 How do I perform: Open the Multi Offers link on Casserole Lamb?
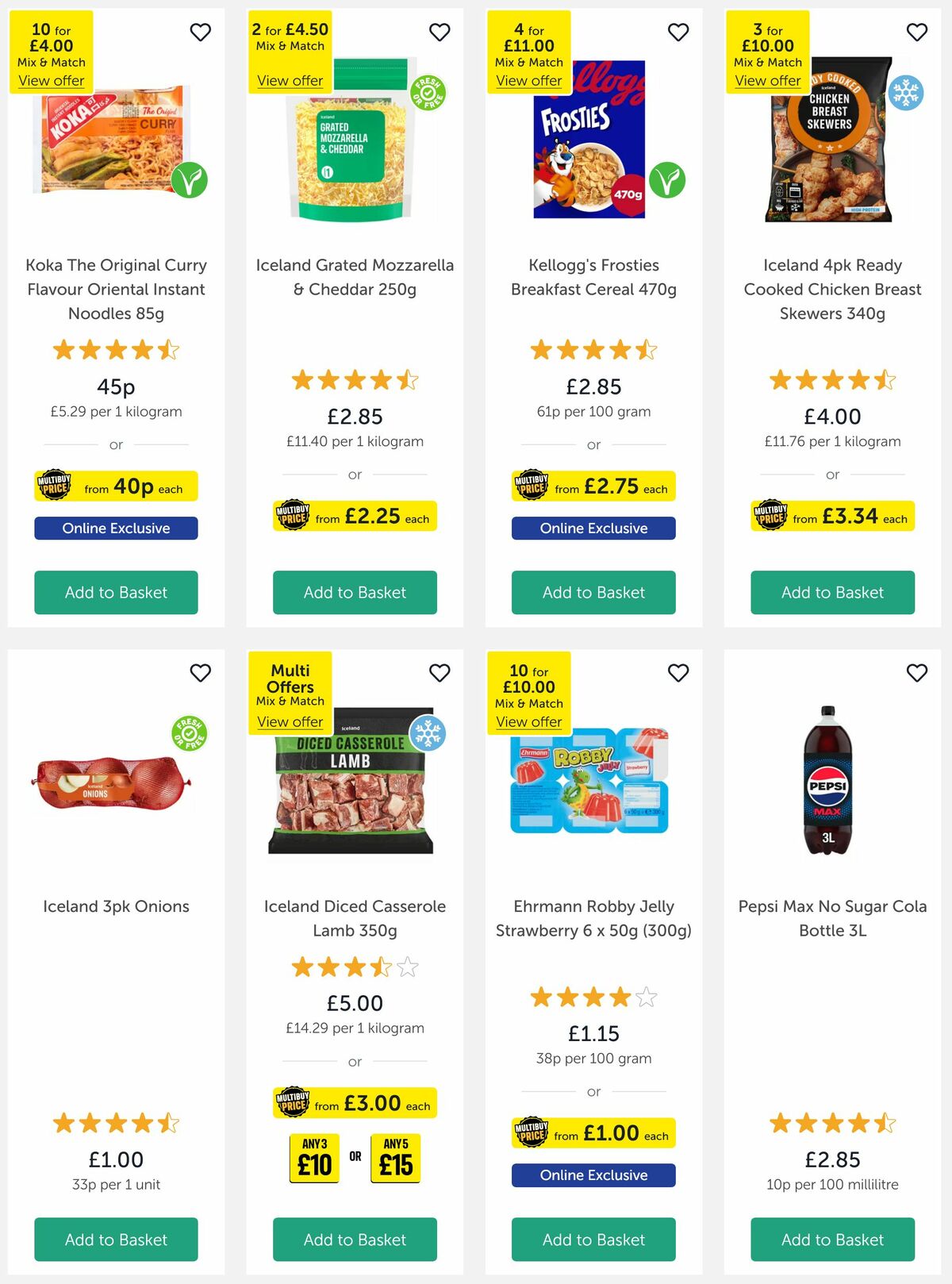click(290, 722)
